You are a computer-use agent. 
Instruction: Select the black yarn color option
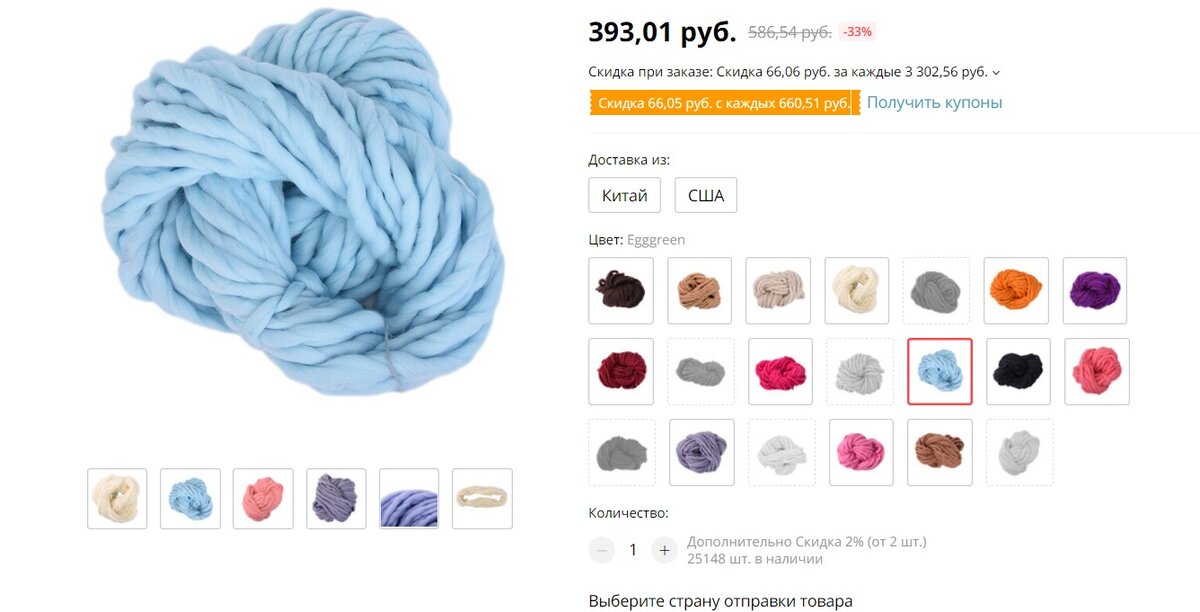[x=1018, y=371]
